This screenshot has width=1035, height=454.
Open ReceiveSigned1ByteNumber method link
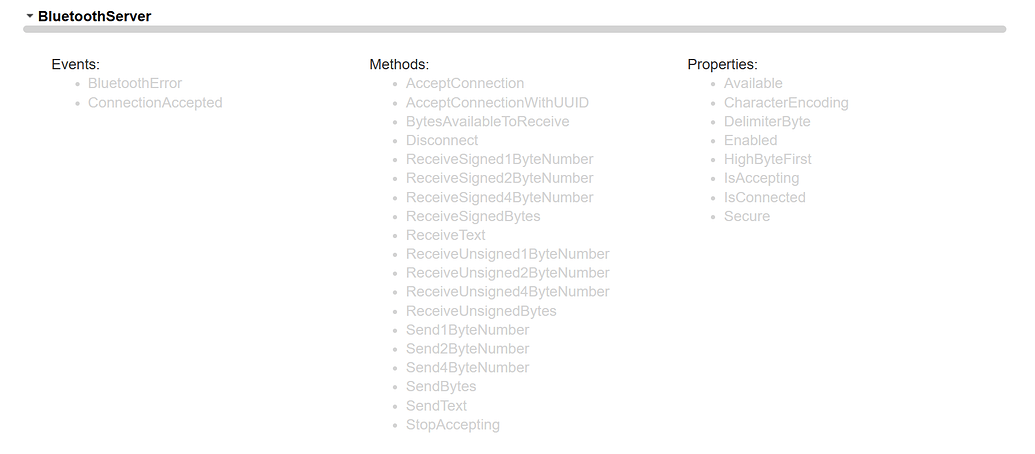499,160
